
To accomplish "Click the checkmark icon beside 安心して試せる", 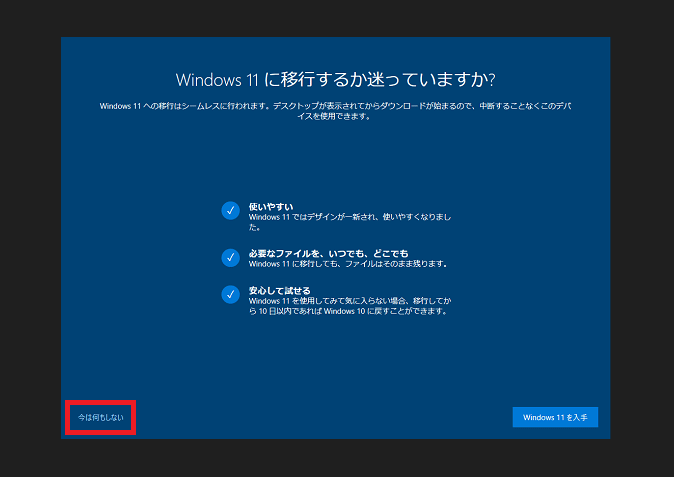I will [x=230, y=294].
